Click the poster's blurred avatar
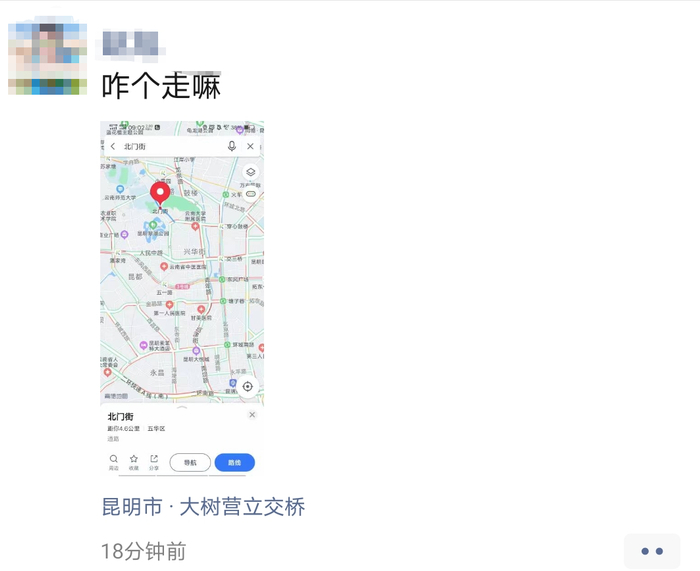This screenshot has height=571, width=700. pos(47,55)
